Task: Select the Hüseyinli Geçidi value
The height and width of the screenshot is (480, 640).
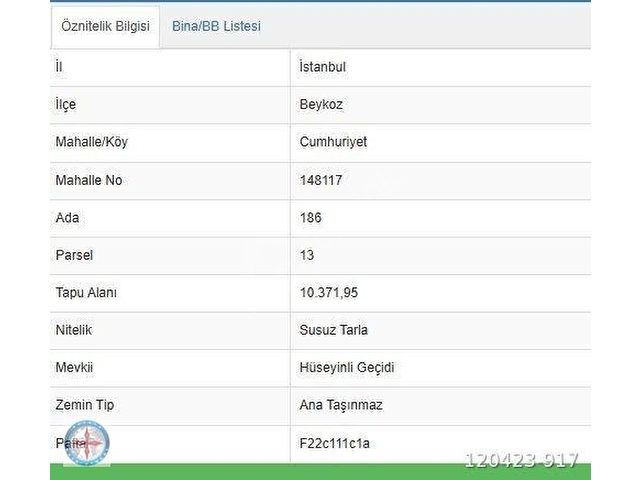Action: point(347,367)
